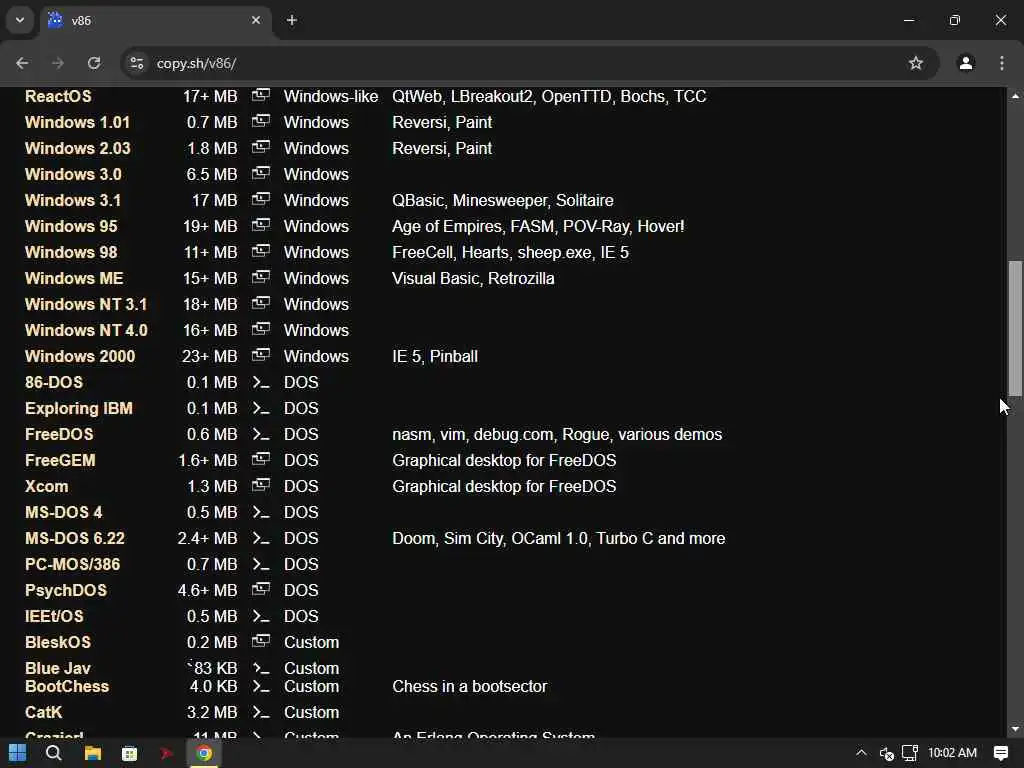Open the notification center
Screen dimensions: 1024x768
tap(1001, 753)
